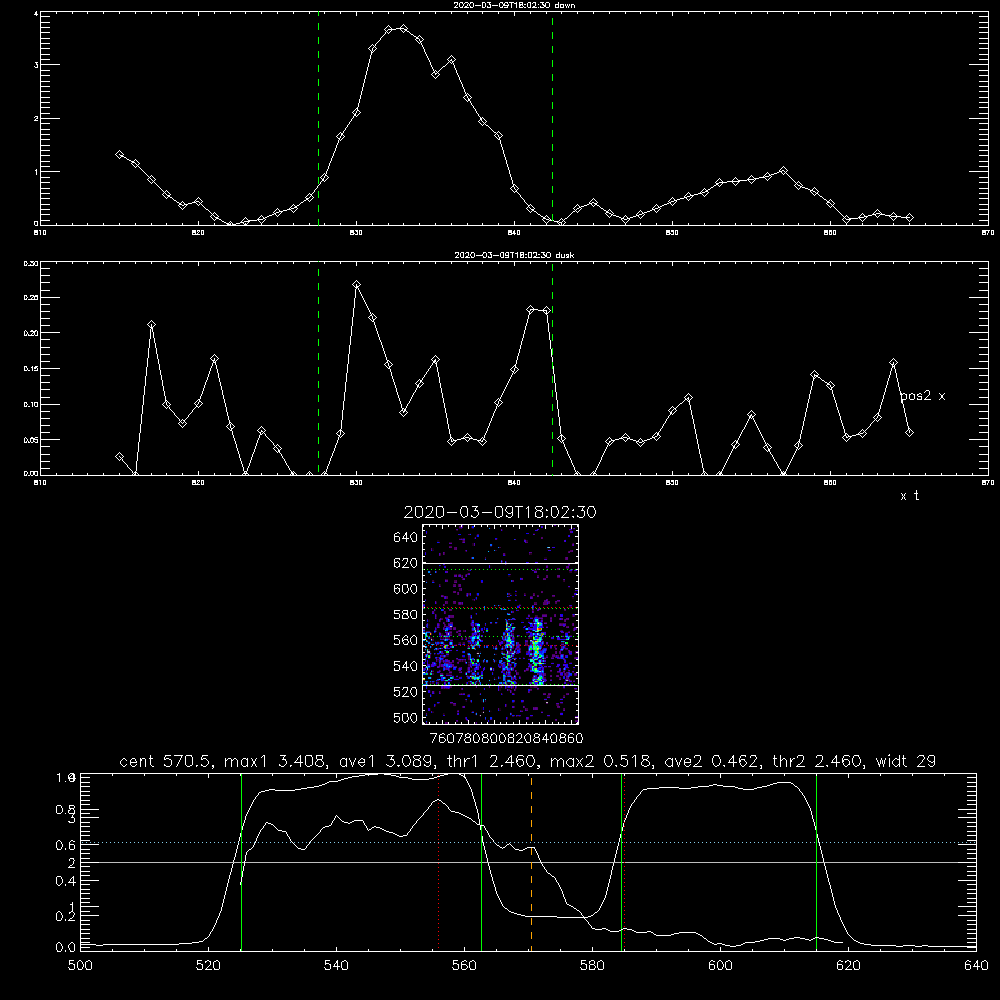The image size is (1000, 1000).
Task: Click the 'max2 0.518' value
Action: pyautogui.click(x=601, y=761)
